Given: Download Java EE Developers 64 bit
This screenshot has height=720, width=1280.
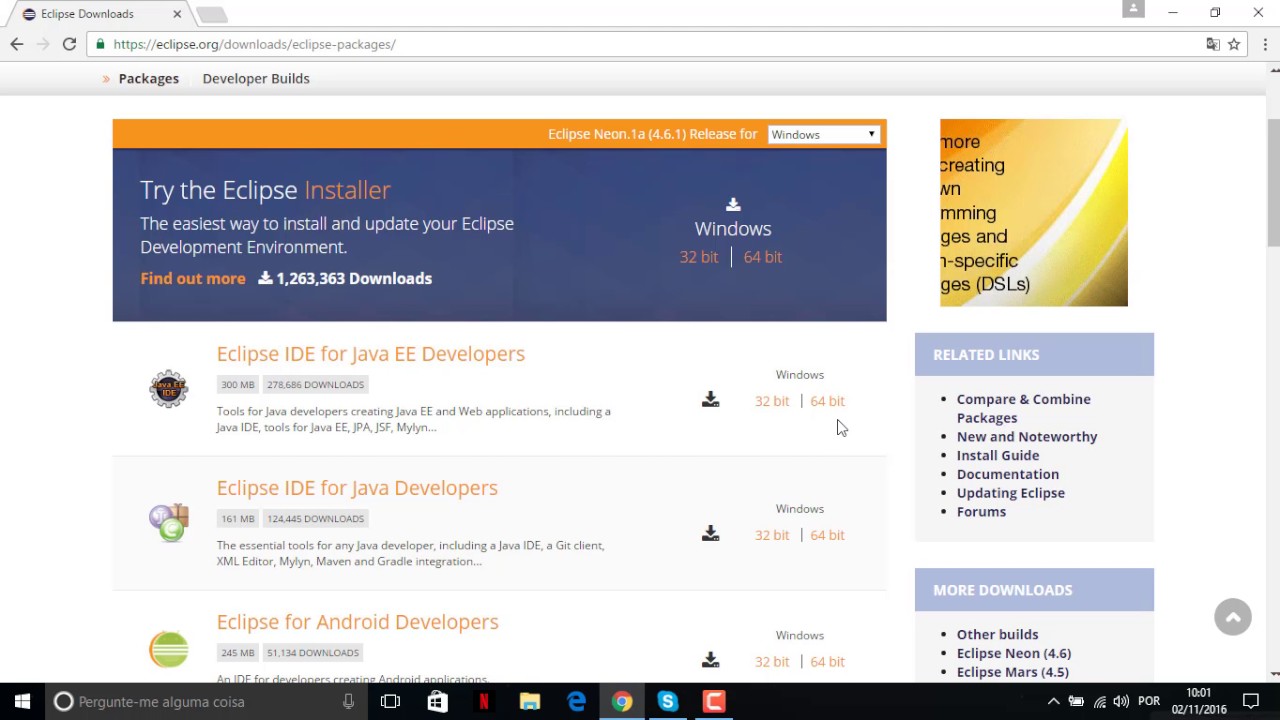Looking at the screenshot, I should coord(827,400).
